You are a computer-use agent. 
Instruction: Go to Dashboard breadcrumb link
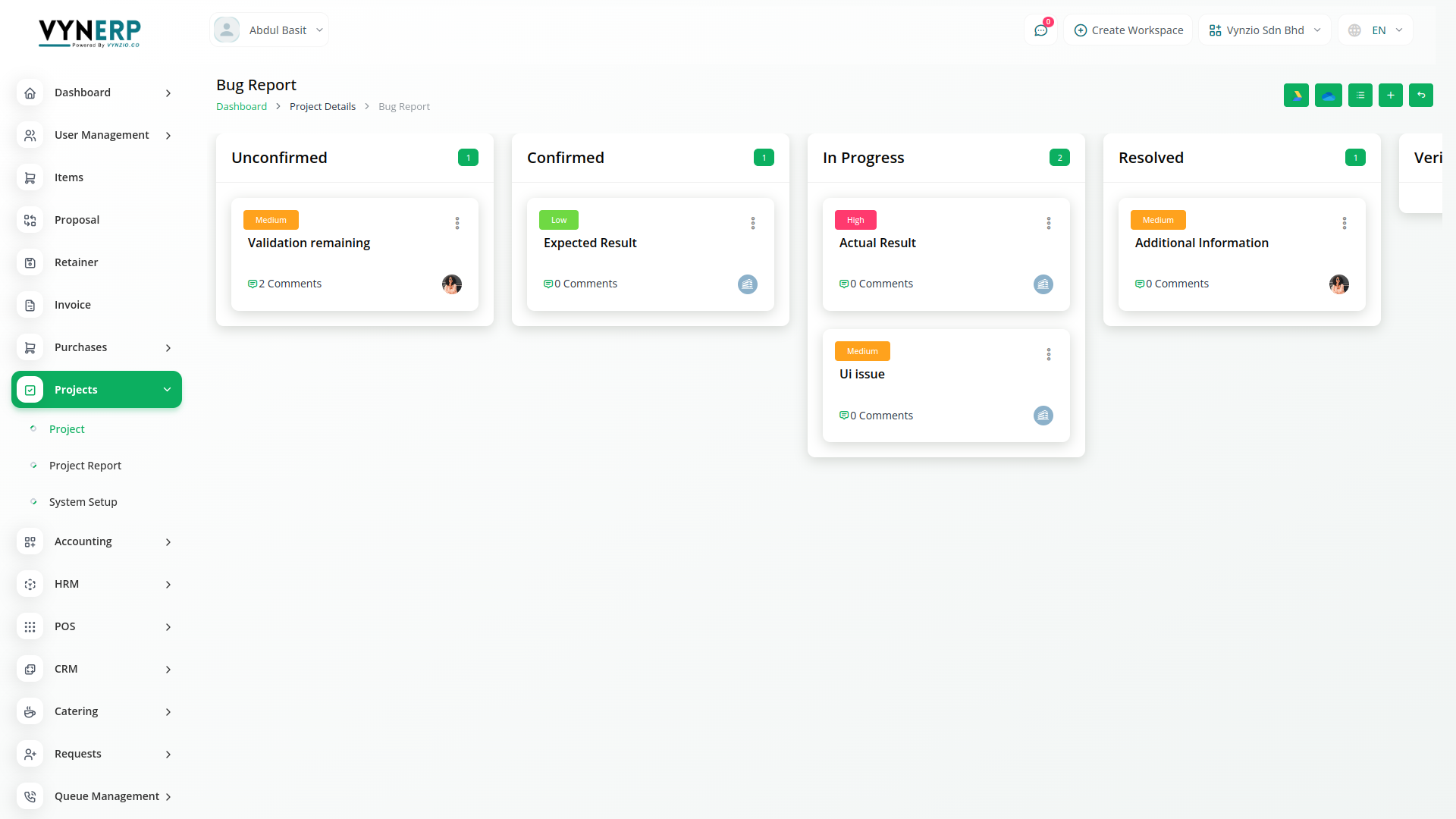point(241,107)
